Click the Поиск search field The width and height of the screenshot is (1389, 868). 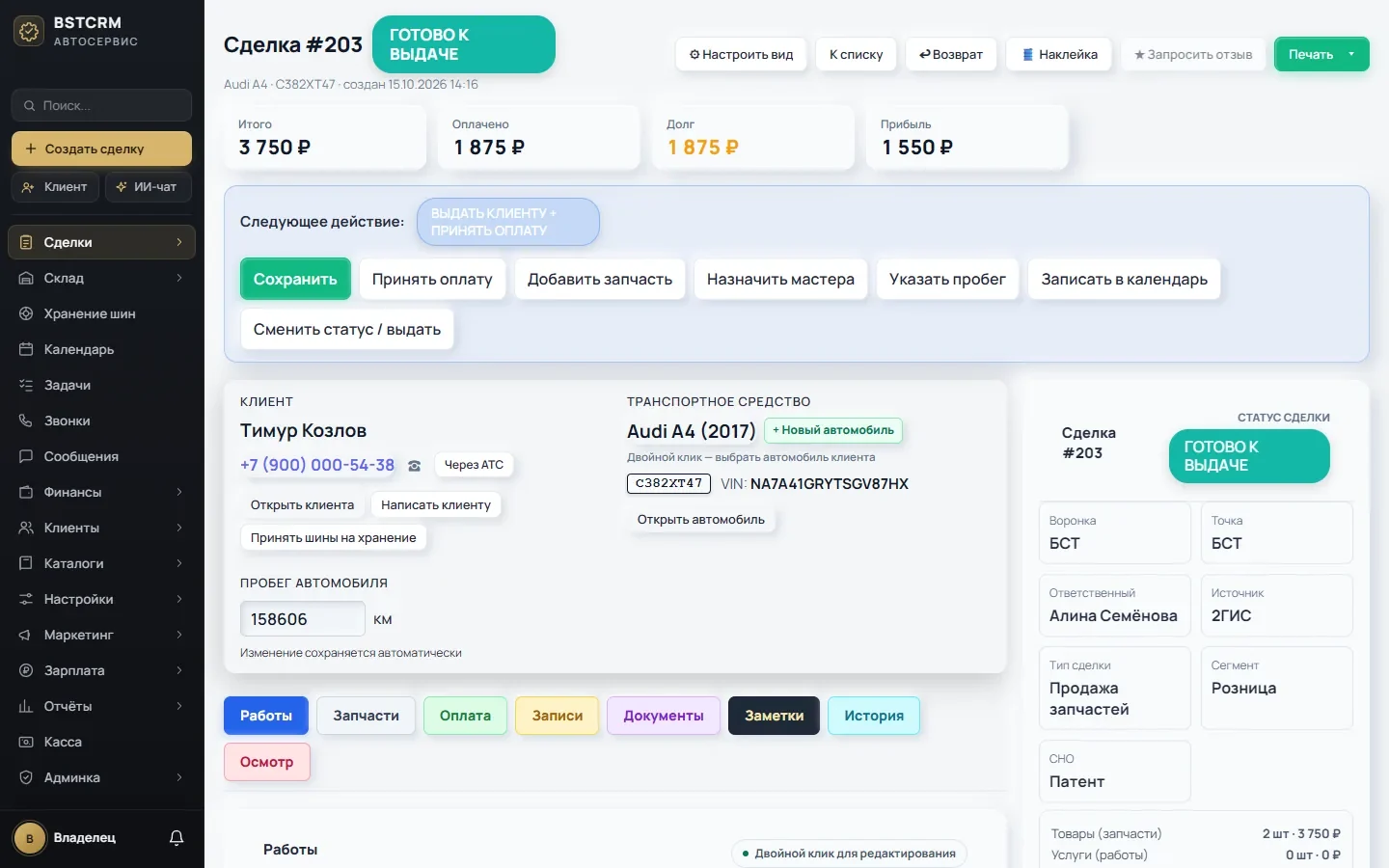click(101, 105)
